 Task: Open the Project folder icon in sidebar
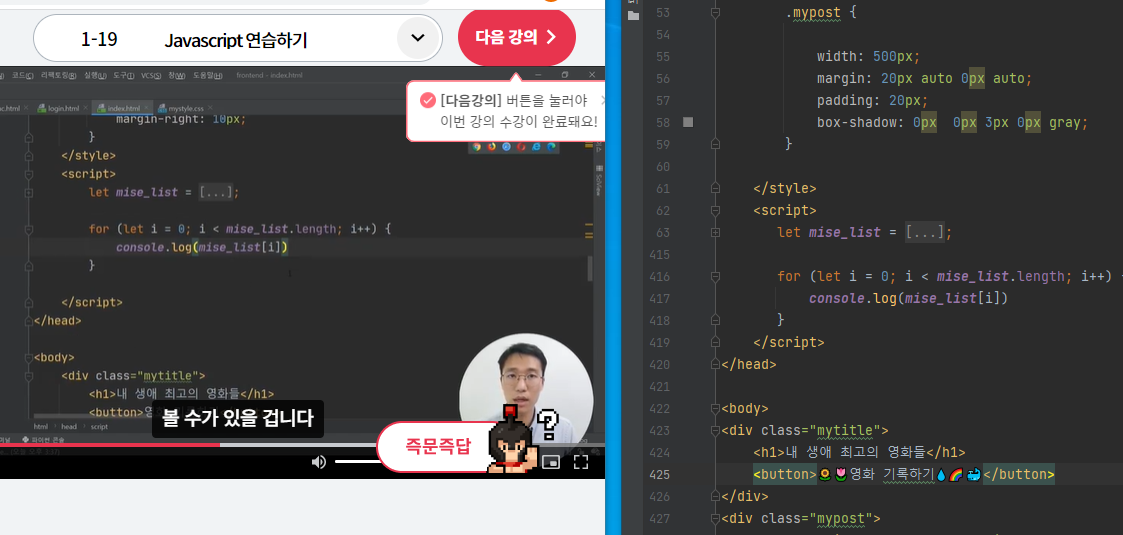pyautogui.click(x=632, y=16)
